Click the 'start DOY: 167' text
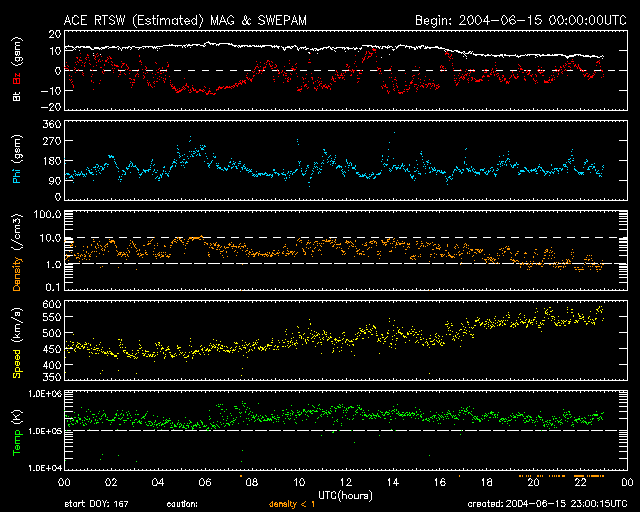640x512 pixels. pyautogui.click(x=98, y=505)
